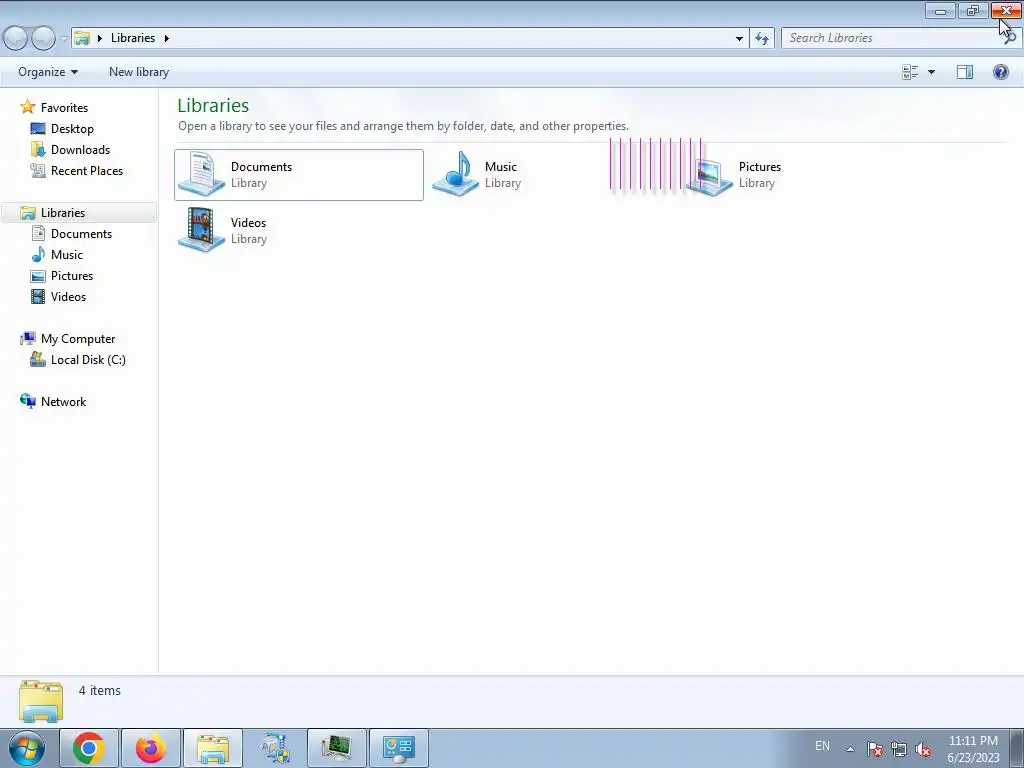This screenshot has height=768, width=1024.
Task: Click the Libraries folder icon in address bar
Action: click(82, 38)
